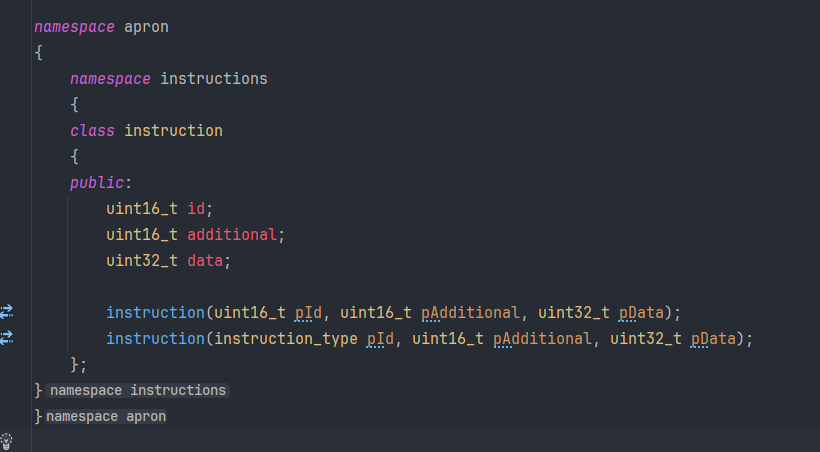
Task: Click the first 'instruction' constructor name
Action: coord(155,312)
